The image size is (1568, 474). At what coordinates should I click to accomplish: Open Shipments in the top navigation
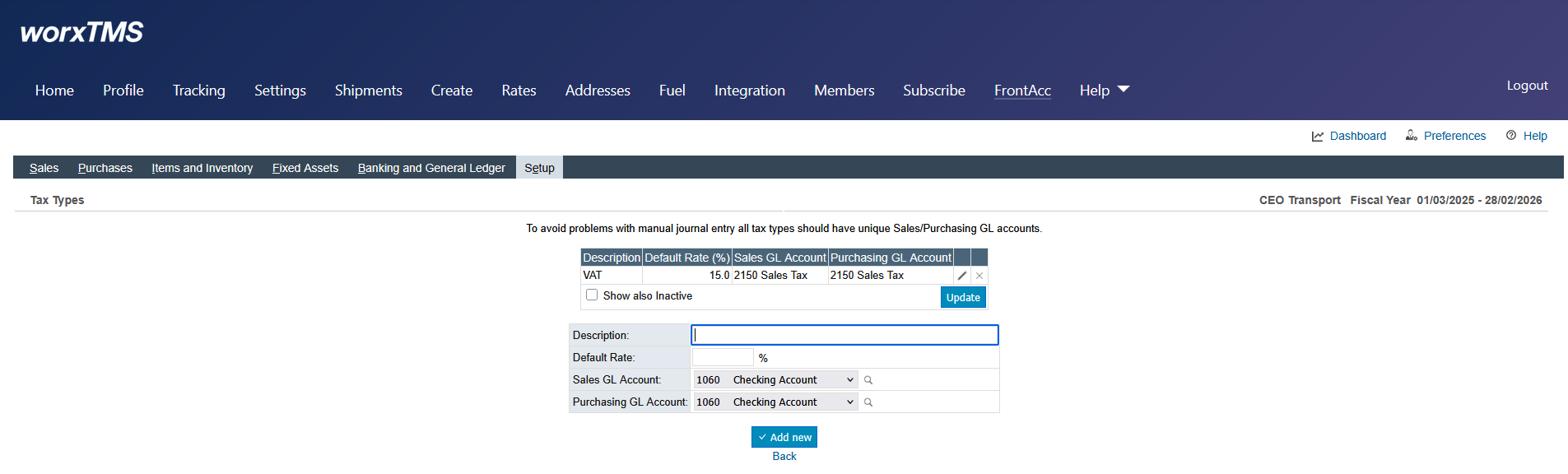coord(368,91)
